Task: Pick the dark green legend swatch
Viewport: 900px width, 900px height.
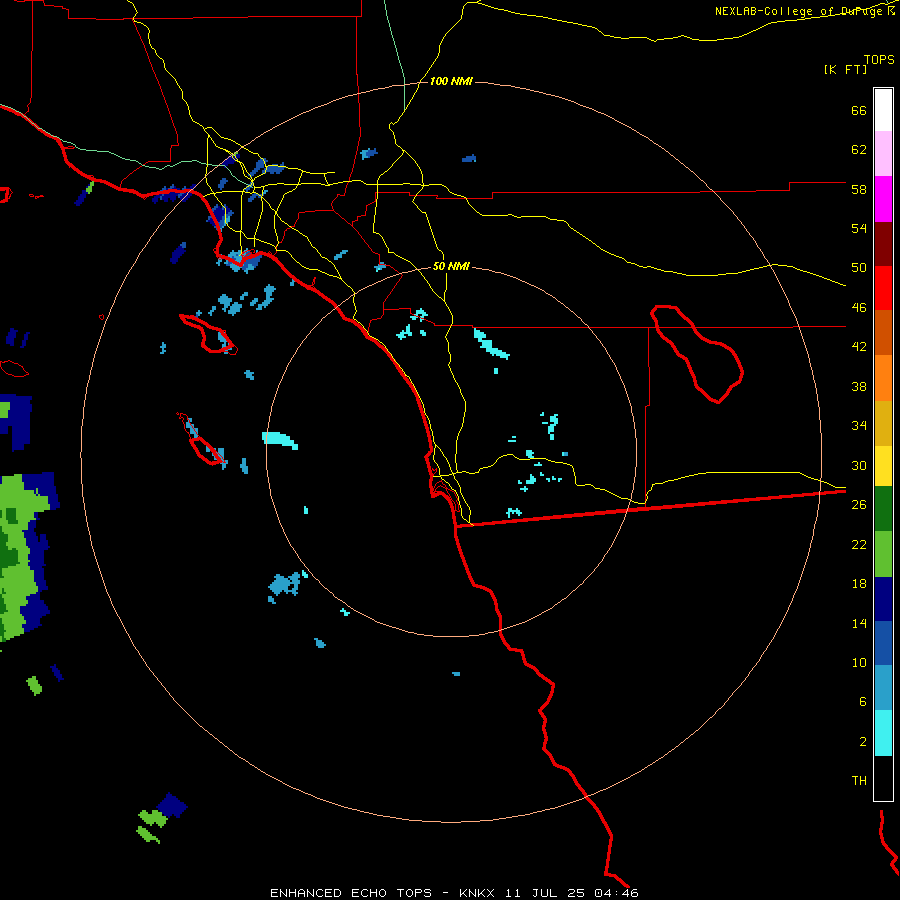Action: 883,509
